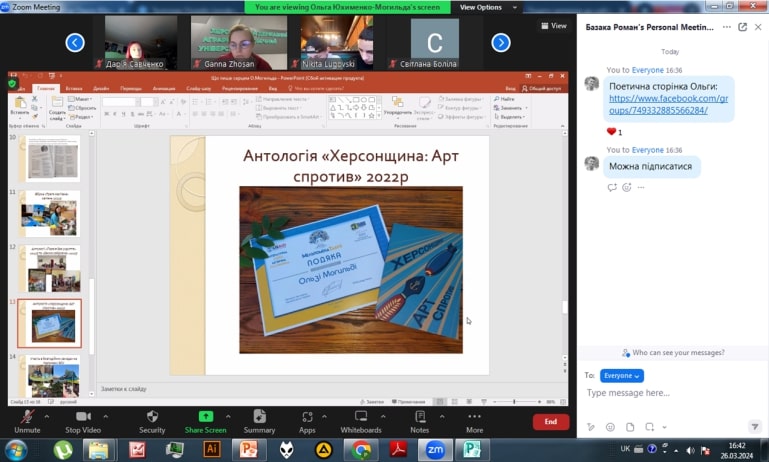Show next participants with right arrow
This screenshot has width=769, height=462.
501,43
